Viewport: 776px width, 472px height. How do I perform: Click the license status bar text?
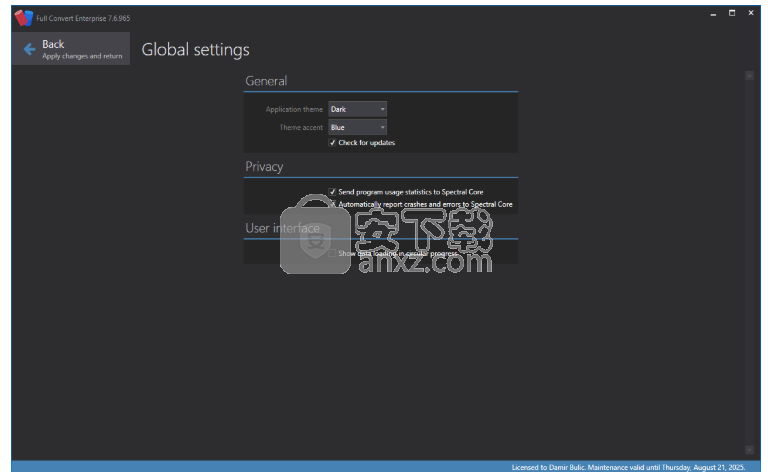[x=629, y=467]
